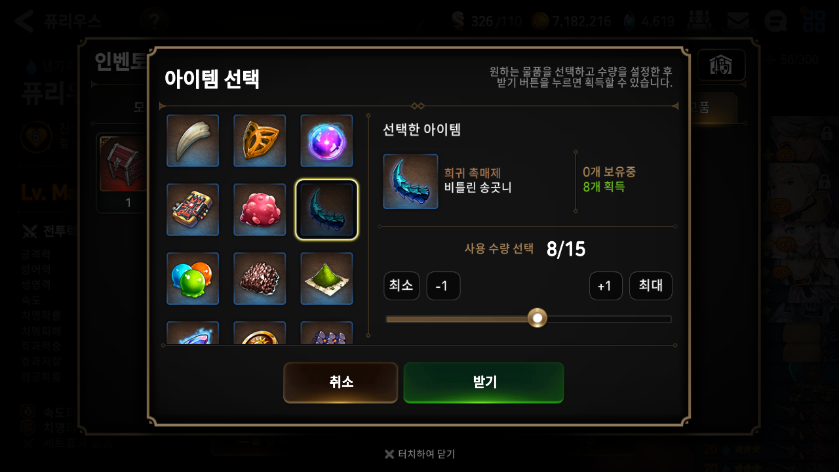Click the 취소 cancel button
The width and height of the screenshot is (839, 472).
pyautogui.click(x=341, y=382)
